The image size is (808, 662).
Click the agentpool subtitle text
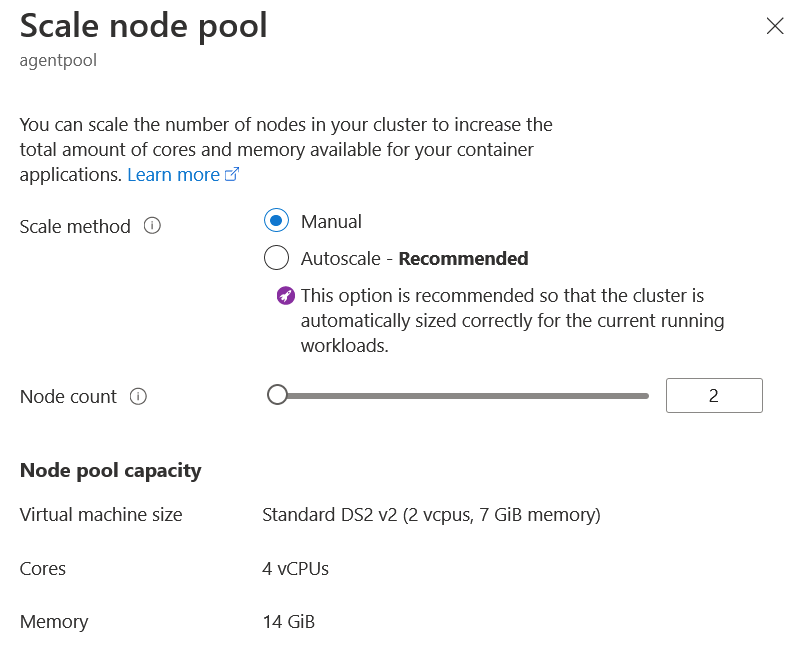(x=58, y=60)
